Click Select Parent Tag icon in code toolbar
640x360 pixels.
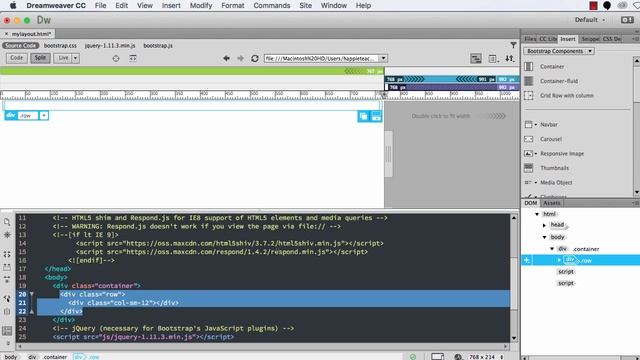(x=7, y=299)
